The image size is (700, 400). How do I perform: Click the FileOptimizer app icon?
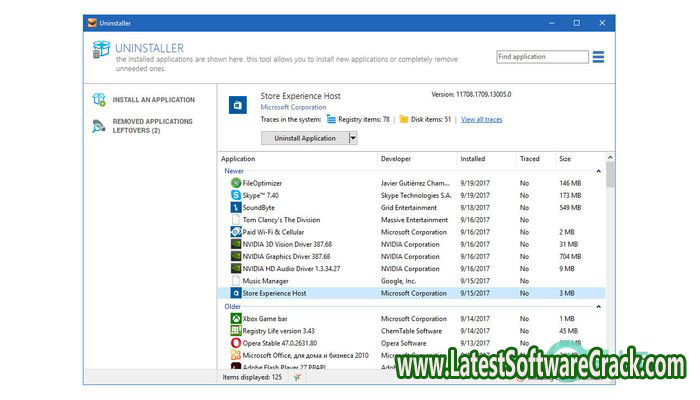pyautogui.click(x=236, y=183)
